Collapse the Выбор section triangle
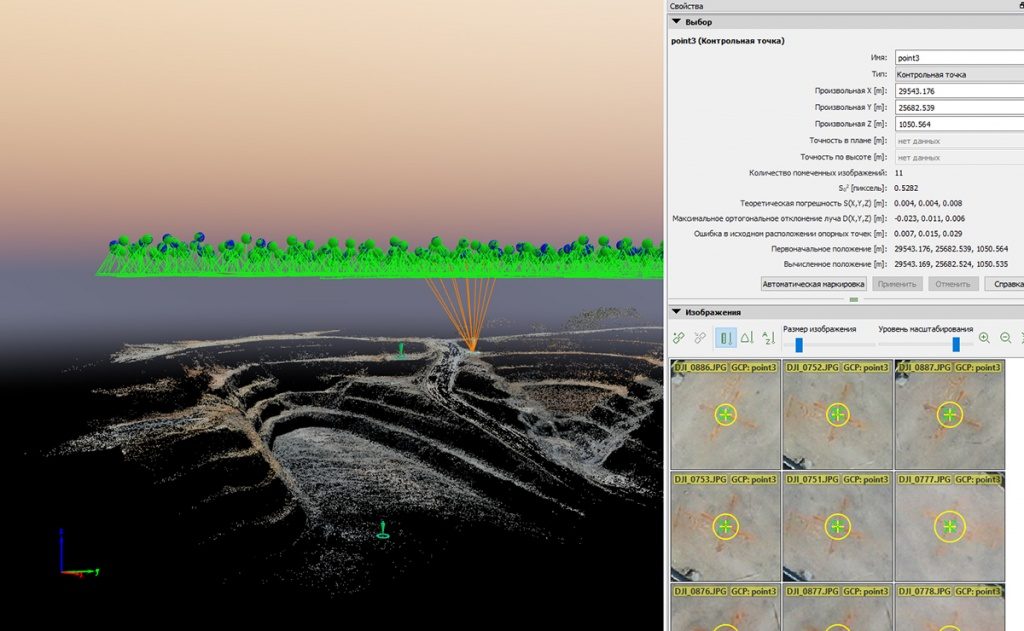 [677, 22]
